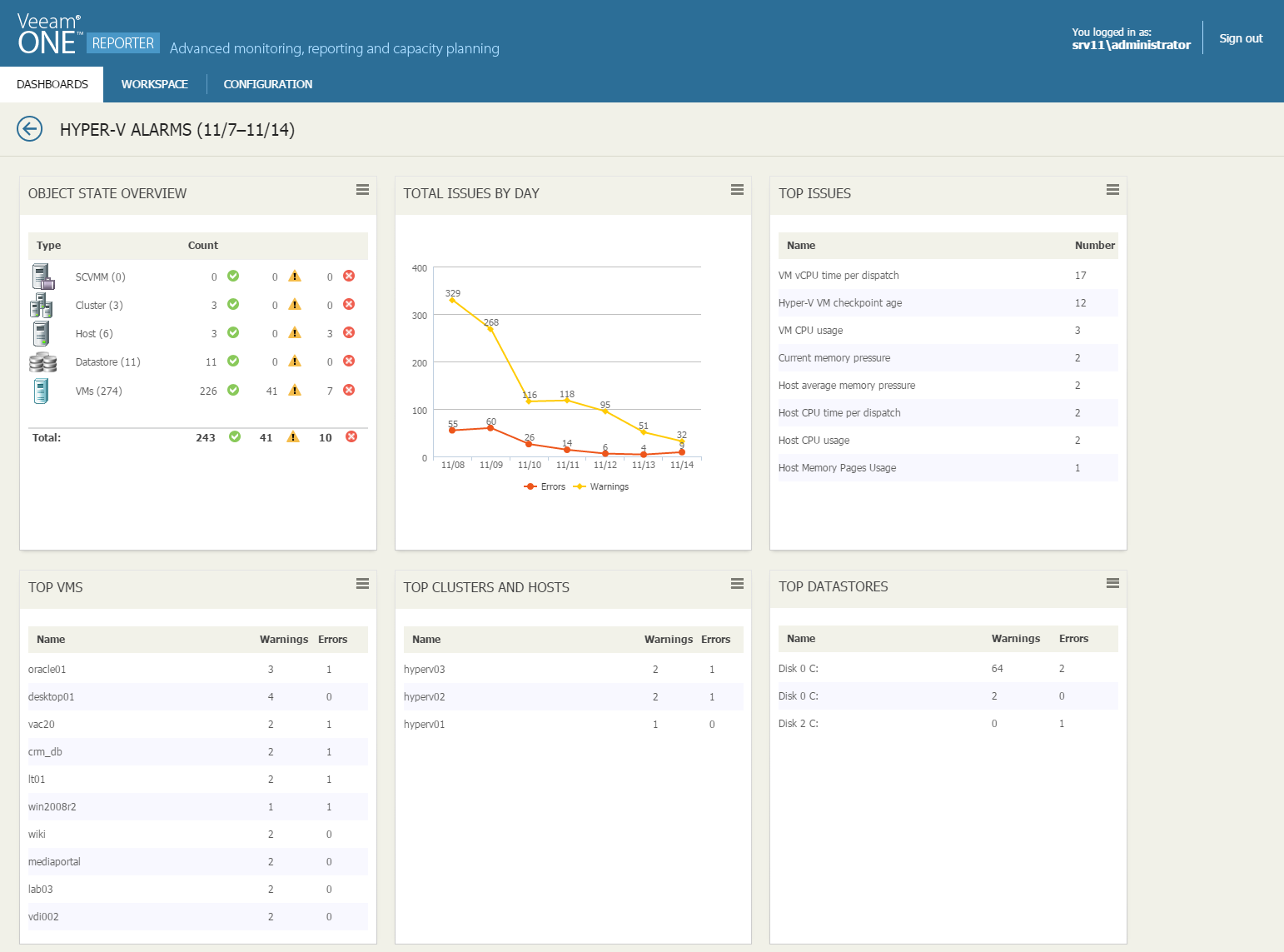Image resolution: width=1284 pixels, height=952 pixels.
Task: Switch to the Workspace tab
Action: pos(154,84)
